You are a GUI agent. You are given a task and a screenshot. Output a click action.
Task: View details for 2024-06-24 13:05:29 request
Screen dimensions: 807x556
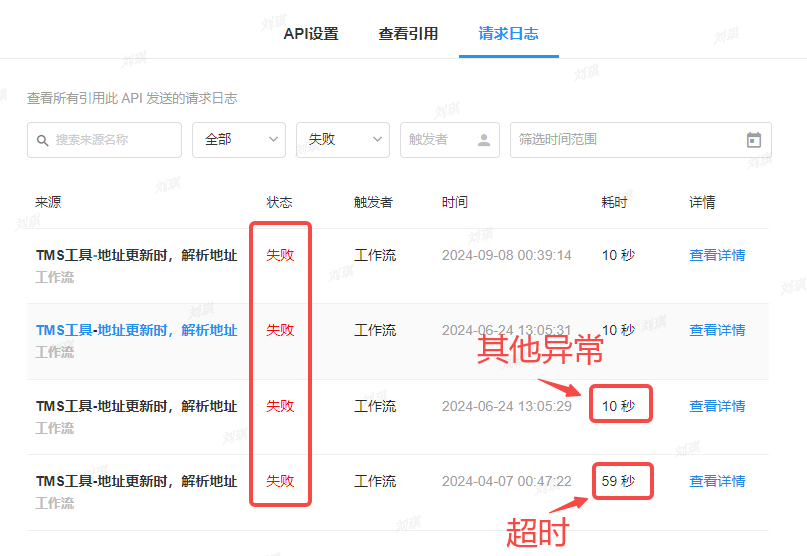point(717,406)
